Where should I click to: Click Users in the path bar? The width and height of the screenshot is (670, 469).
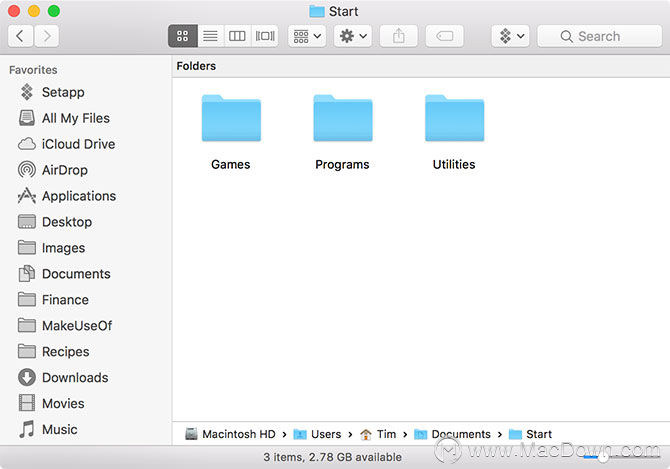pyautogui.click(x=317, y=434)
